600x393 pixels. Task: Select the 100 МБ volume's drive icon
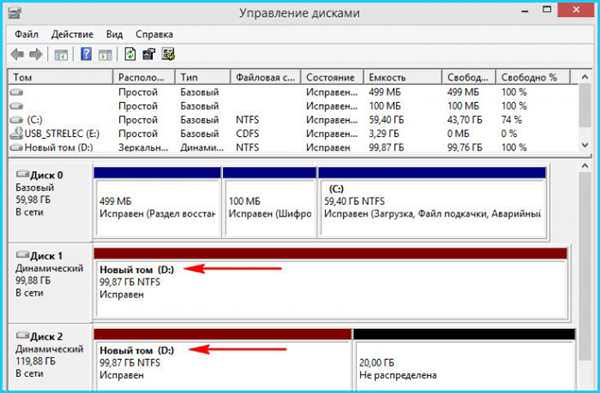tap(17, 106)
